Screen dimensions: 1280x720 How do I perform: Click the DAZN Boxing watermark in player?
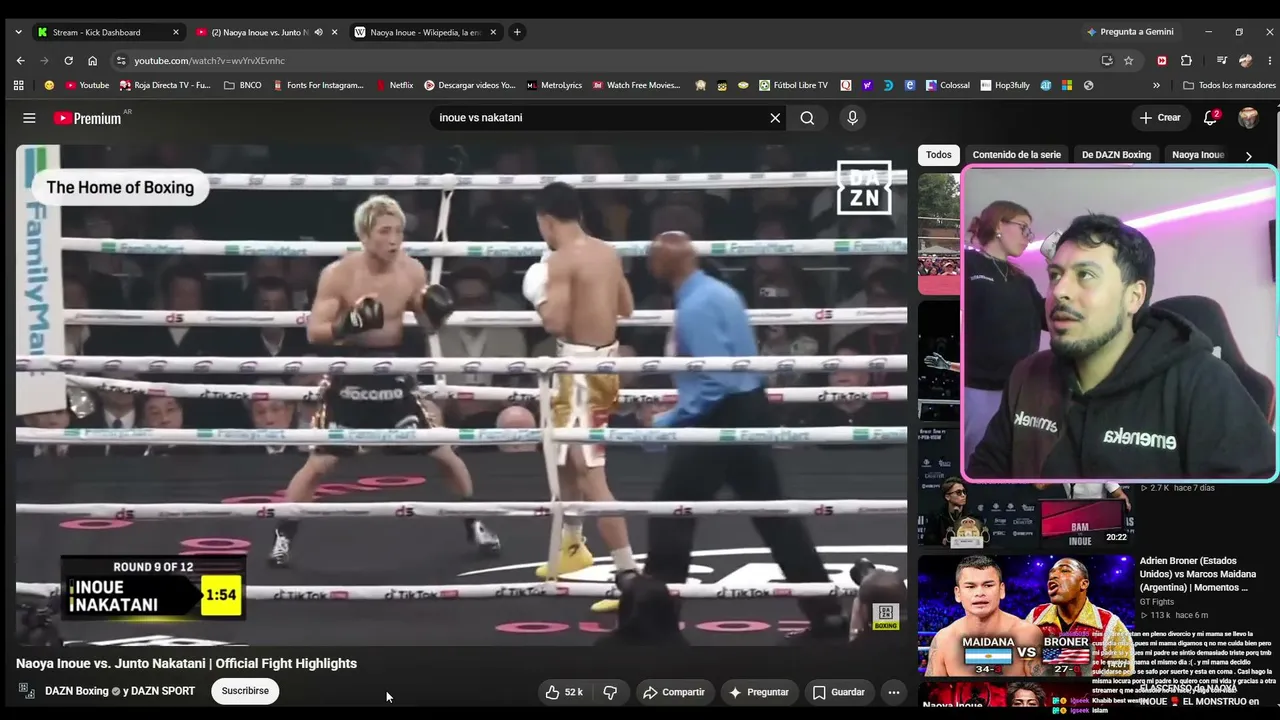[886, 617]
